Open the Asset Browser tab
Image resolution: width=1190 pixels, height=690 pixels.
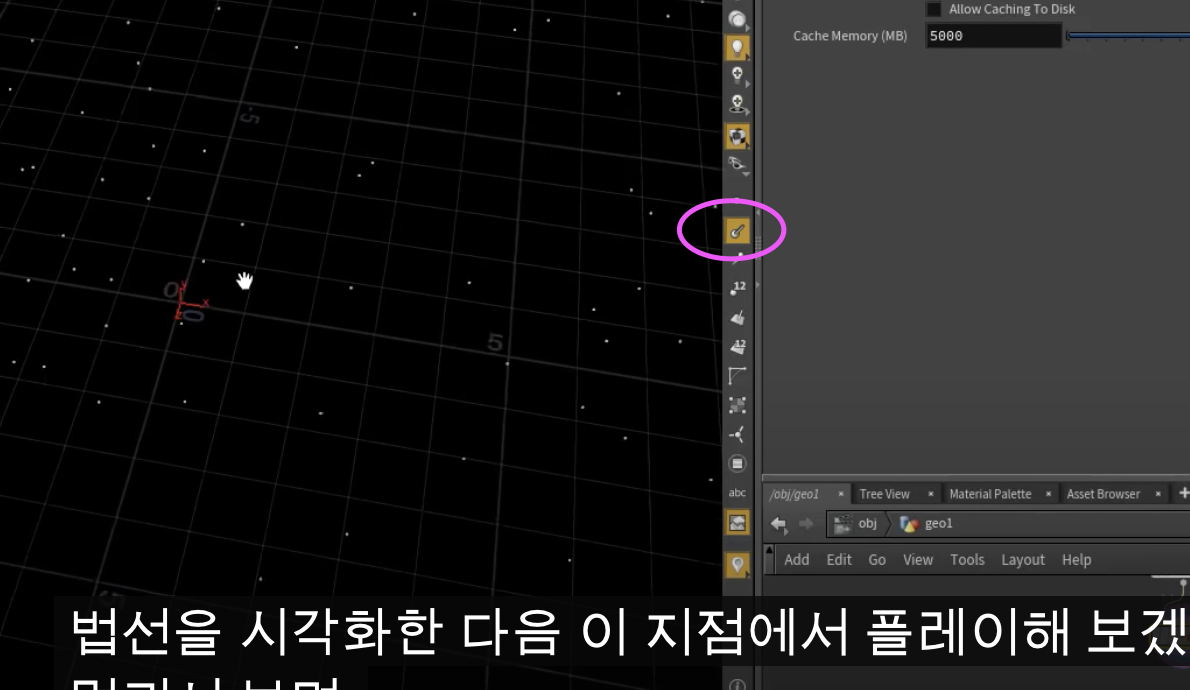(x=1103, y=494)
